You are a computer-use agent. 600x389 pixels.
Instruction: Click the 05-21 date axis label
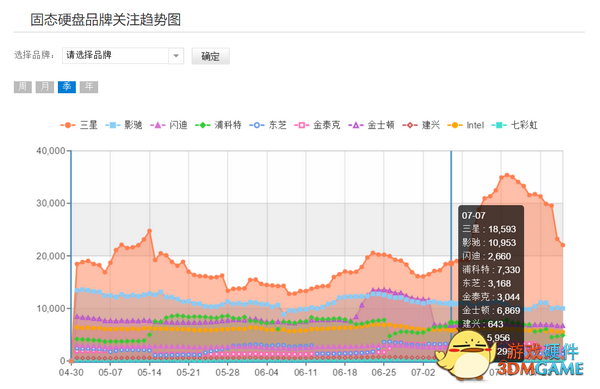click(188, 373)
